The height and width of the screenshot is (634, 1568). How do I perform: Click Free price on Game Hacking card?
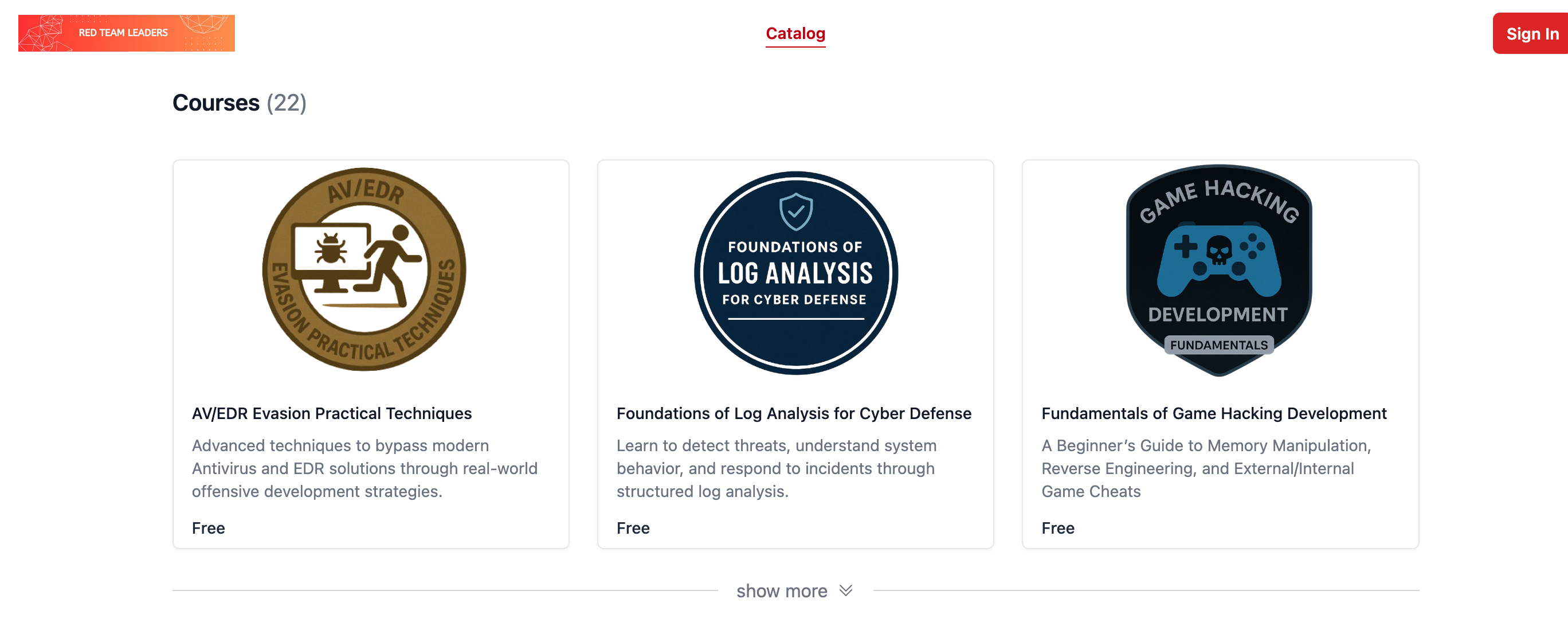point(1057,528)
